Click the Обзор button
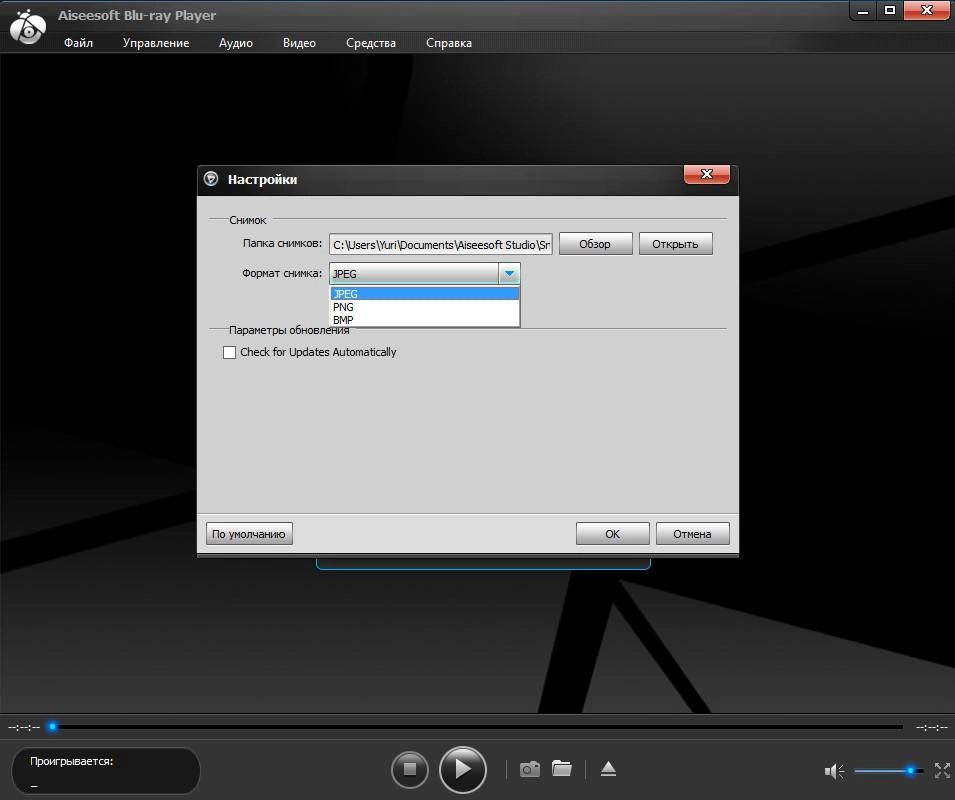This screenshot has height=800, width=955. point(596,244)
